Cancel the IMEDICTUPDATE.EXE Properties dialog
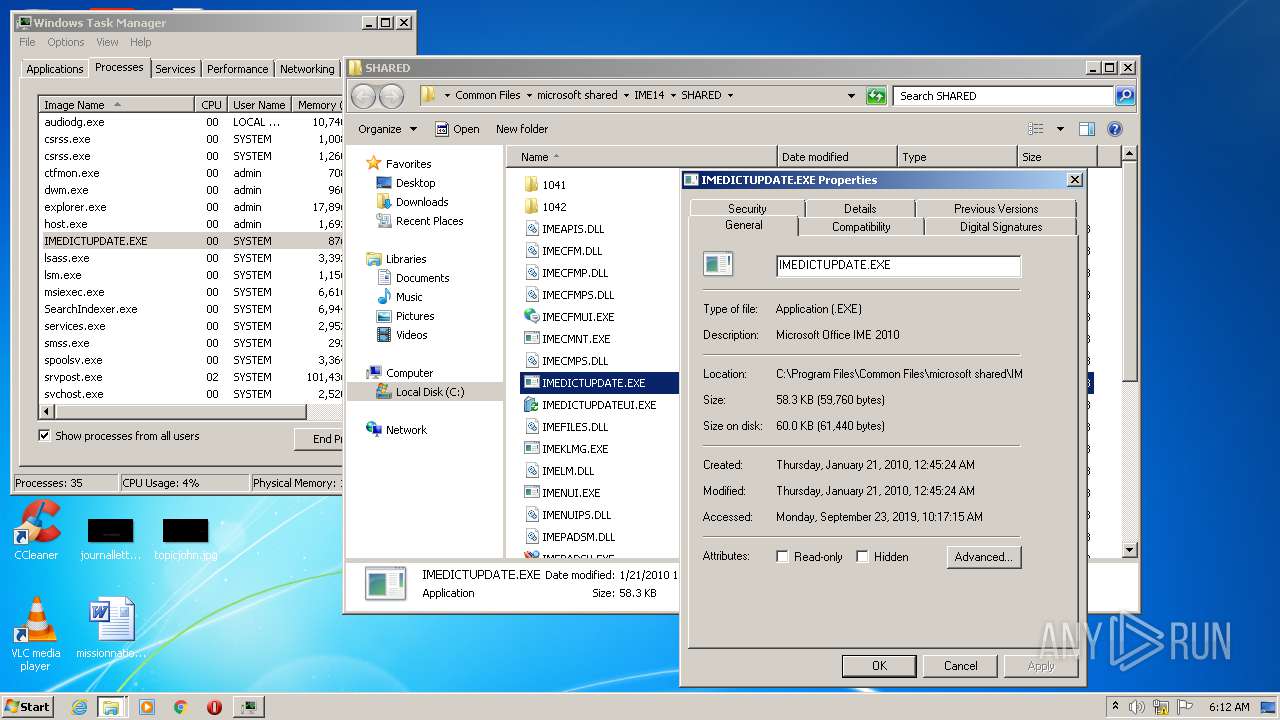 click(x=961, y=666)
